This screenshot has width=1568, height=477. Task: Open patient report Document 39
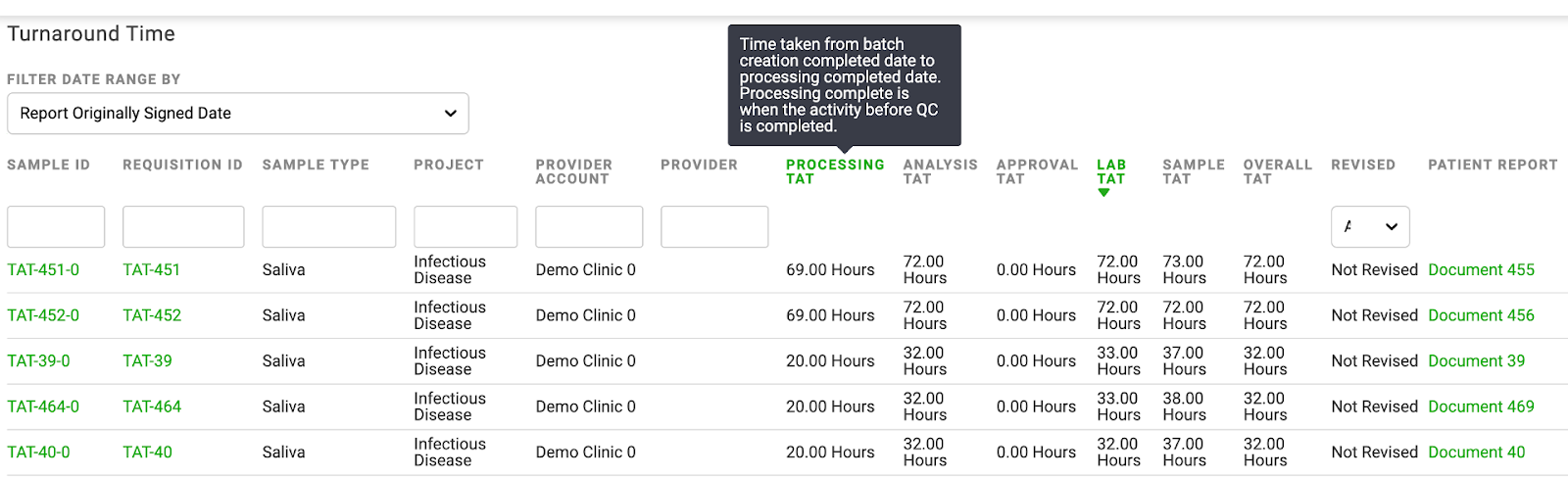tap(1476, 361)
